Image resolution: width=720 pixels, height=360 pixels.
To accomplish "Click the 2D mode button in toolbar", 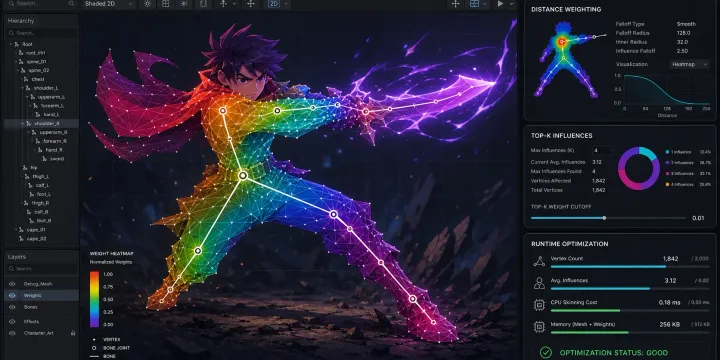I will tap(274, 4).
